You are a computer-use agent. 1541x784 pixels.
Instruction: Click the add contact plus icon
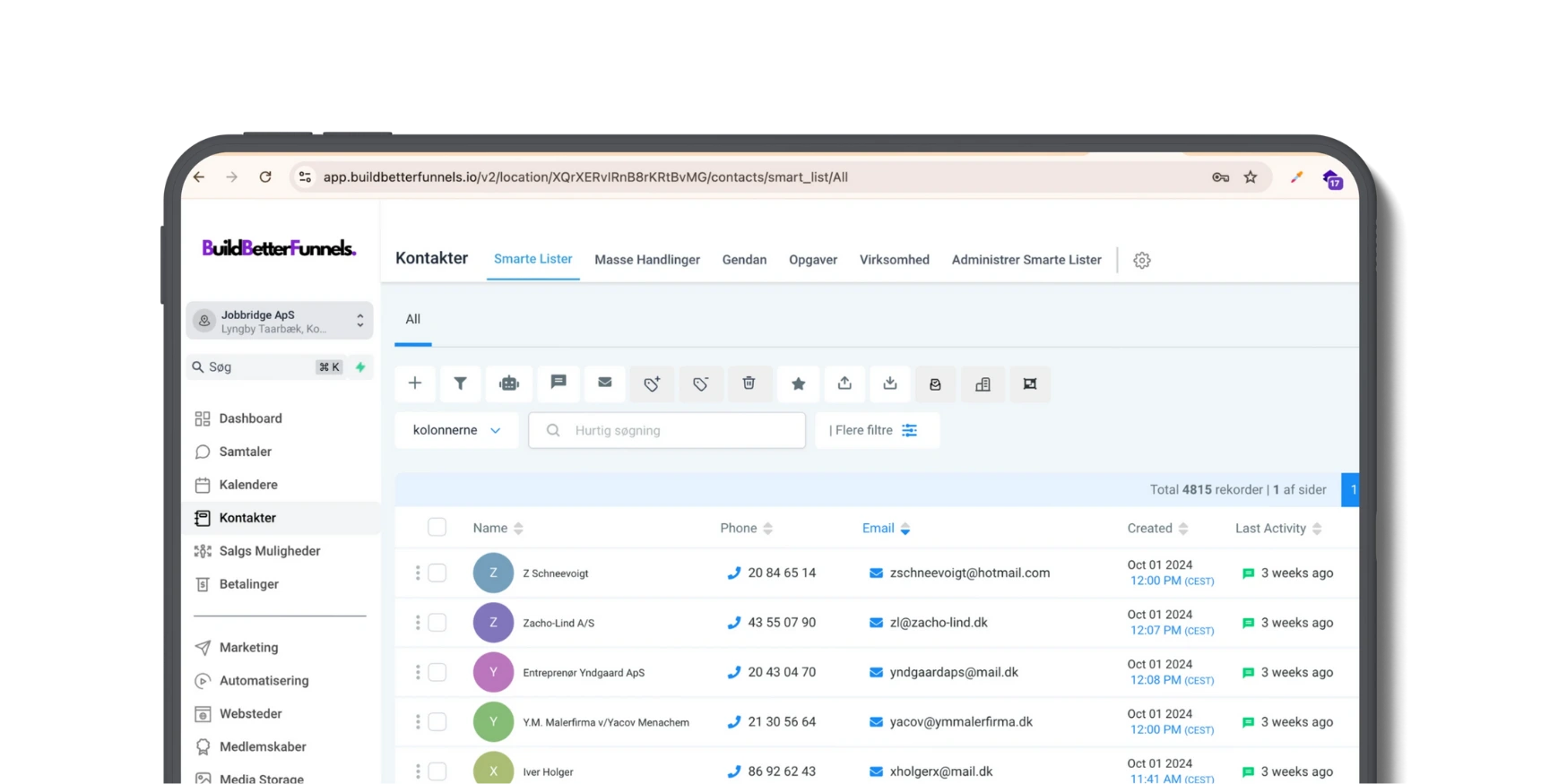click(415, 383)
